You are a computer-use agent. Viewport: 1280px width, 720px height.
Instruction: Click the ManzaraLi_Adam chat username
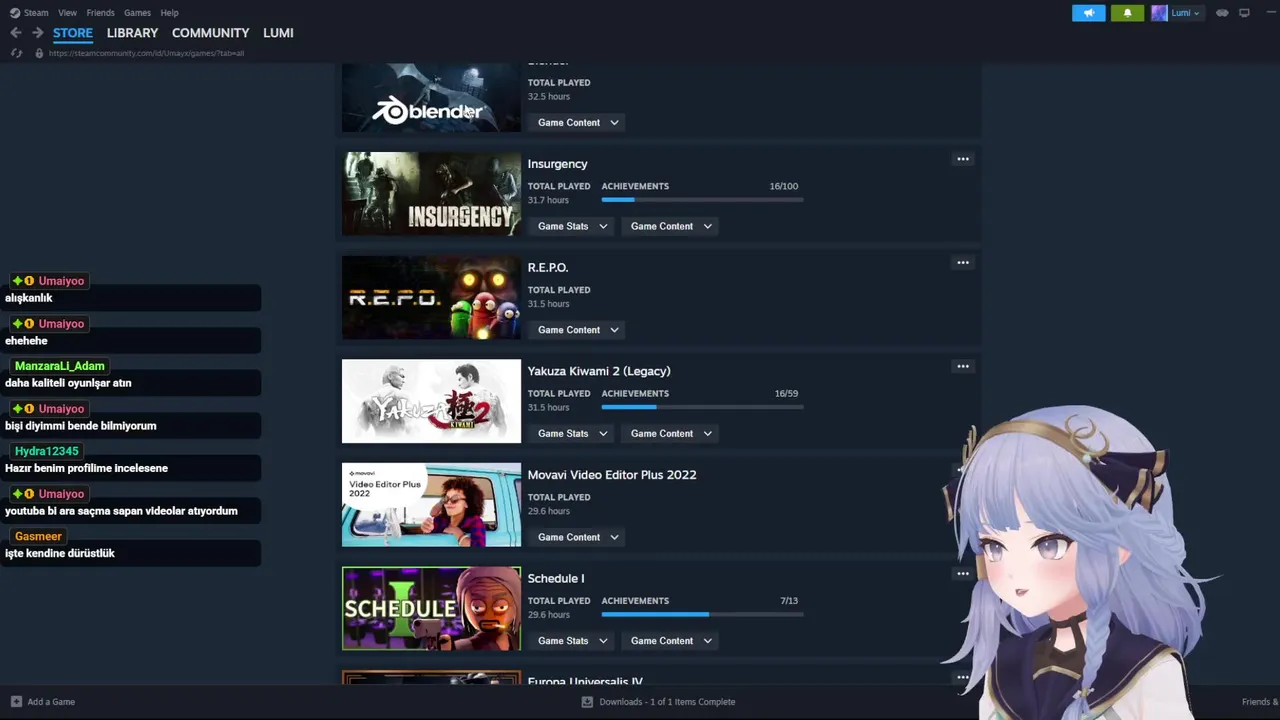[59, 366]
